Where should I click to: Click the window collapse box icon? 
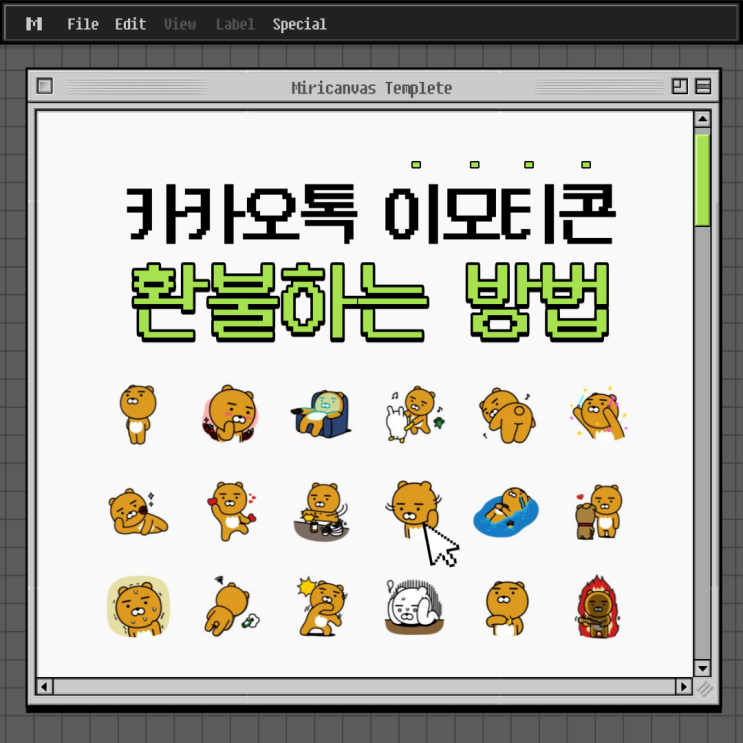703,86
